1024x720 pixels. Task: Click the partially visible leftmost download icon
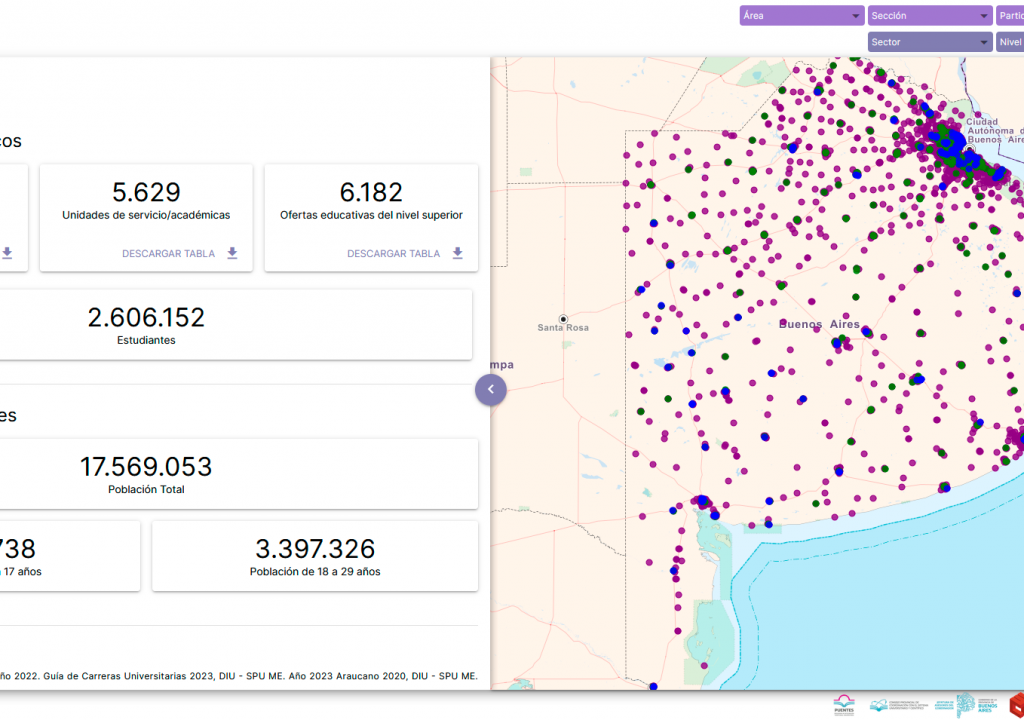pos(7,253)
